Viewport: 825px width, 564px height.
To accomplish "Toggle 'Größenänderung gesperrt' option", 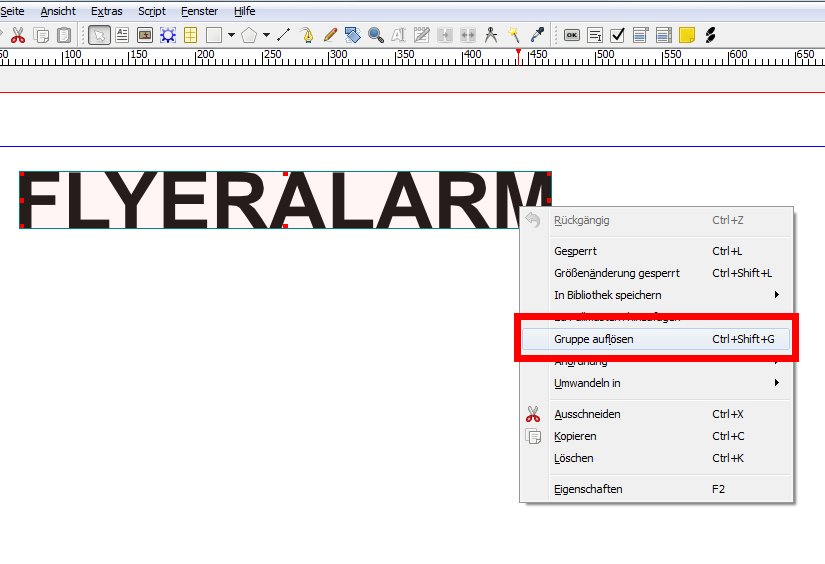I will pyautogui.click(x=616, y=273).
